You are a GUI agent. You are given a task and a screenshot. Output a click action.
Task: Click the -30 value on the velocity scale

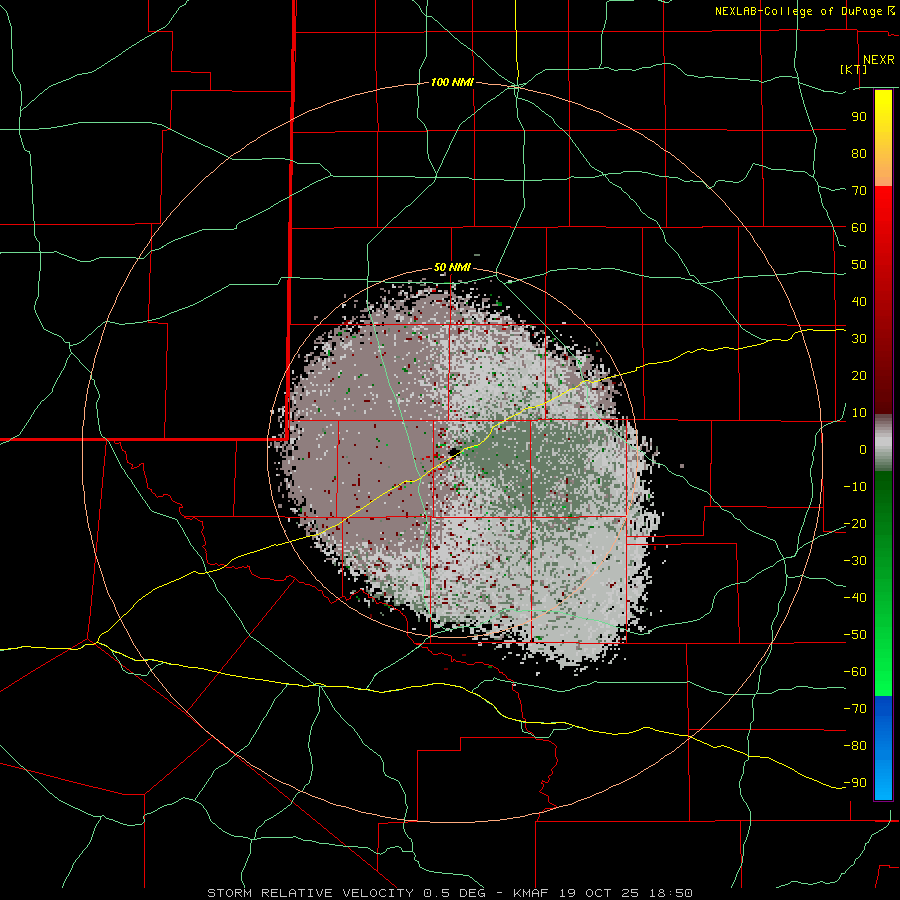pos(855,561)
